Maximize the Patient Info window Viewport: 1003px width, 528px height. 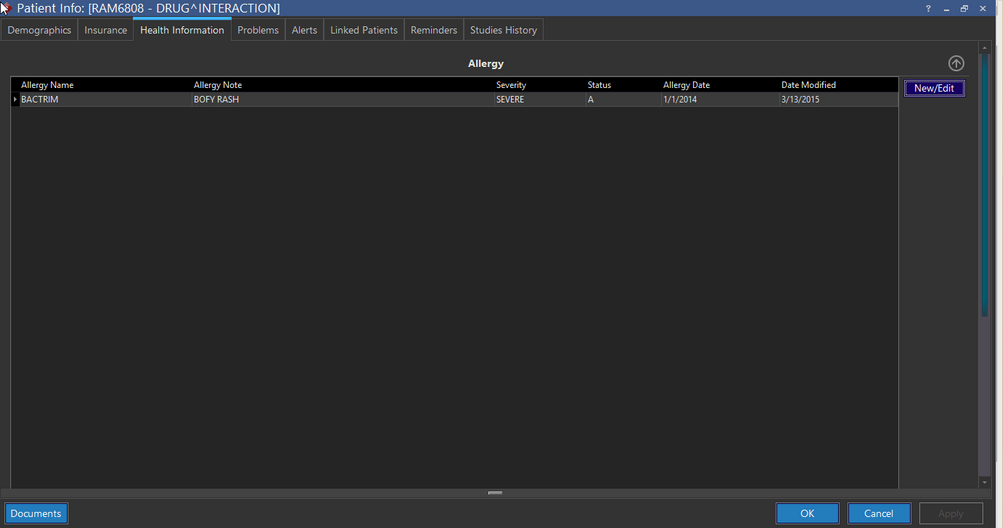964,9
